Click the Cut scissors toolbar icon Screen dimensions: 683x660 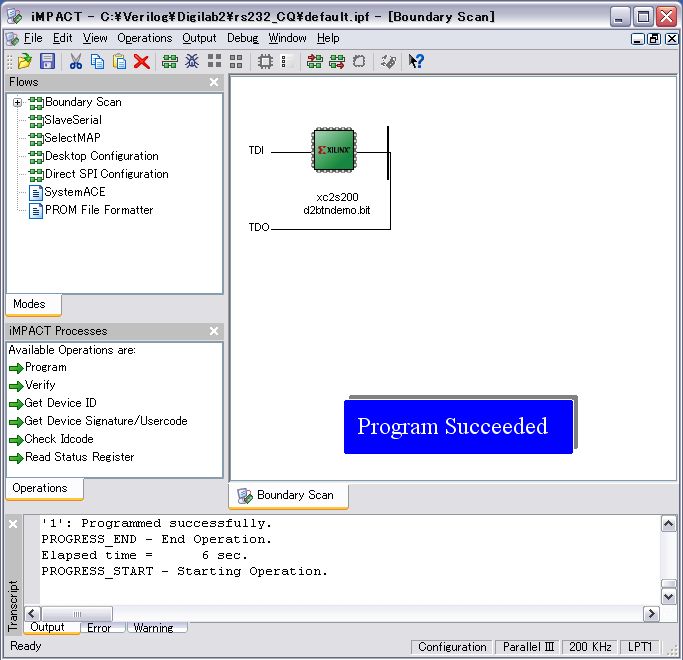click(x=76, y=62)
